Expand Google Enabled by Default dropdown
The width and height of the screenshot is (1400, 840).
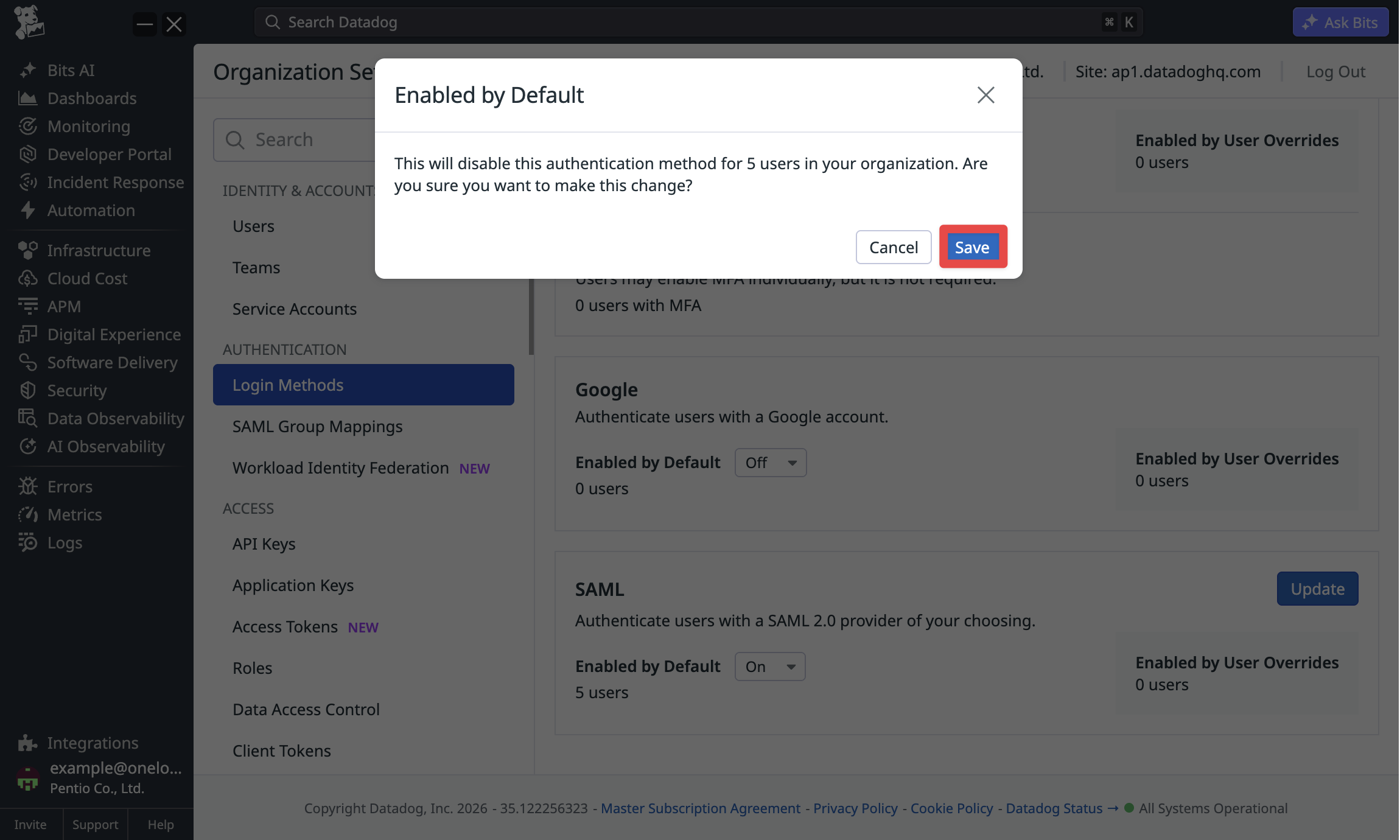pyautogui.click(x=771, y=463)
